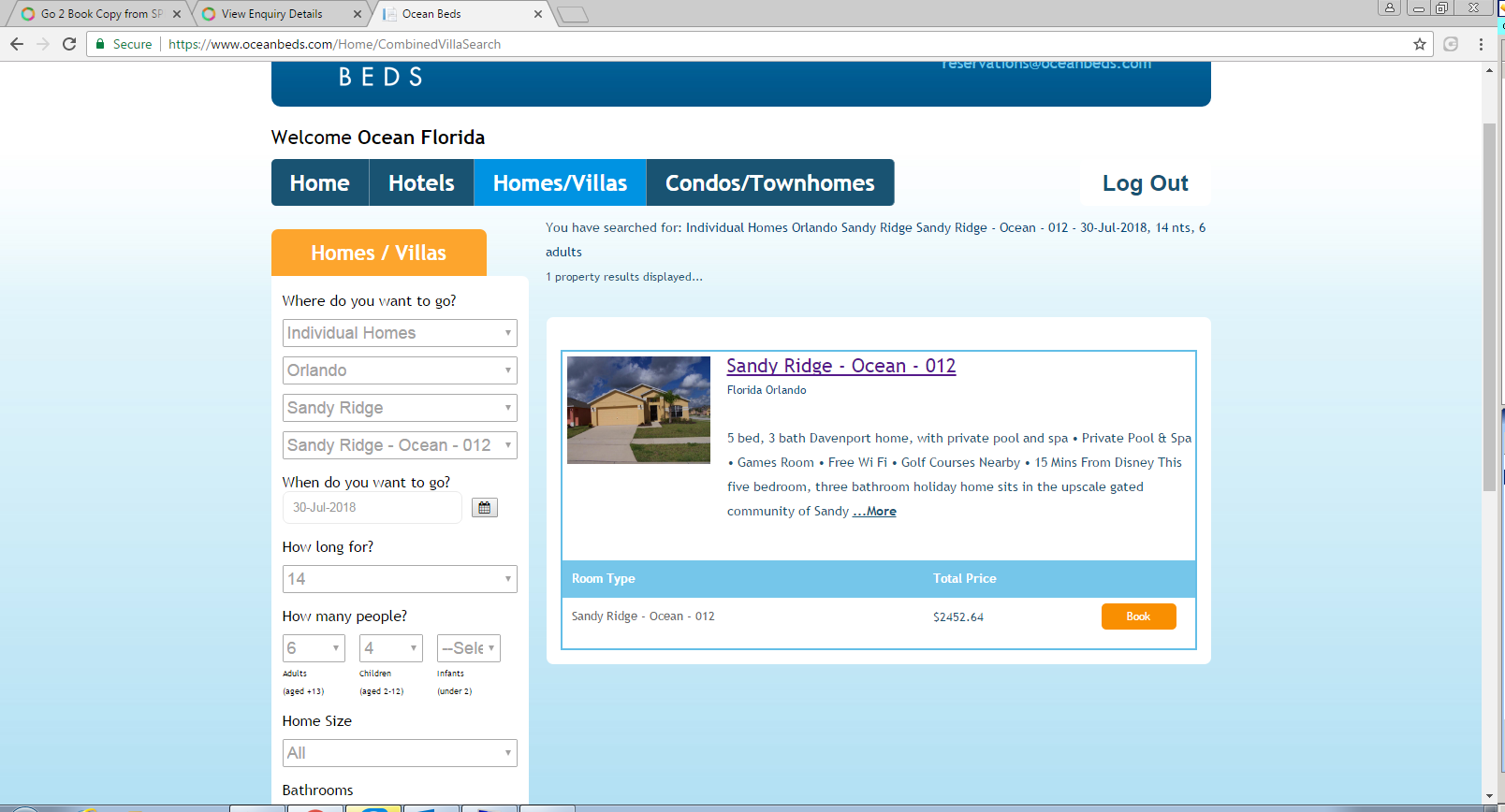
Task: Go forward in browser history
Action: 43,44
